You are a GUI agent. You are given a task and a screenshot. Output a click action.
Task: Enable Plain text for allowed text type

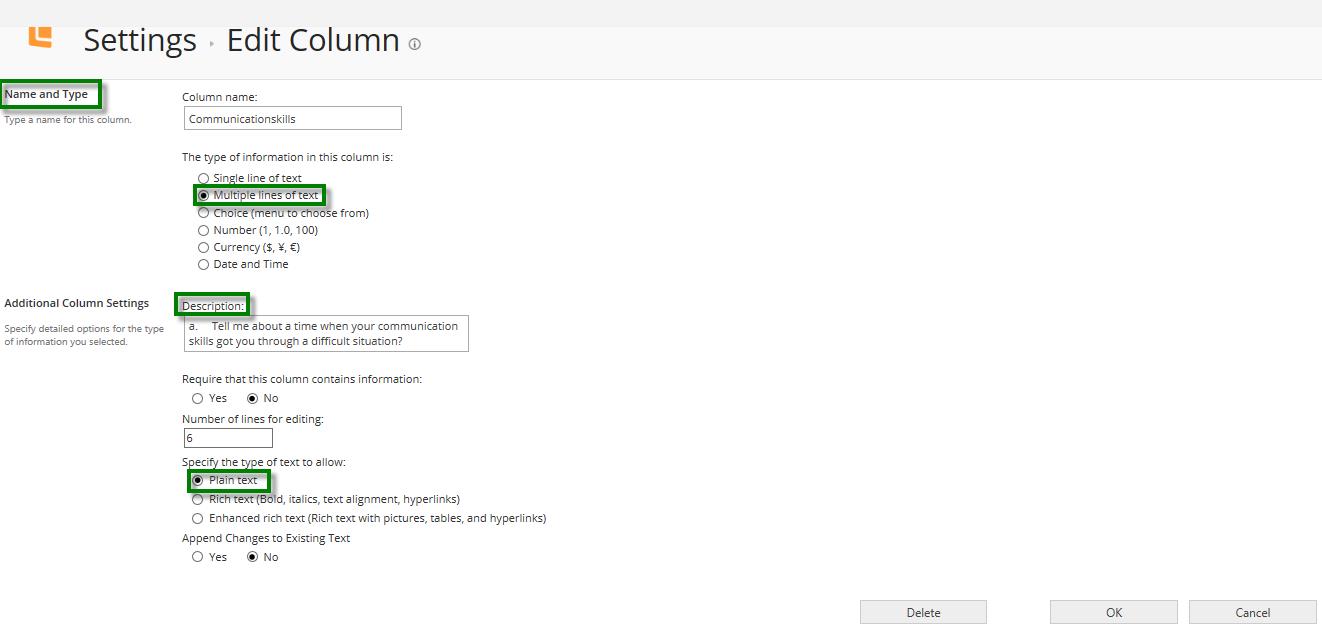coord(197,480)
